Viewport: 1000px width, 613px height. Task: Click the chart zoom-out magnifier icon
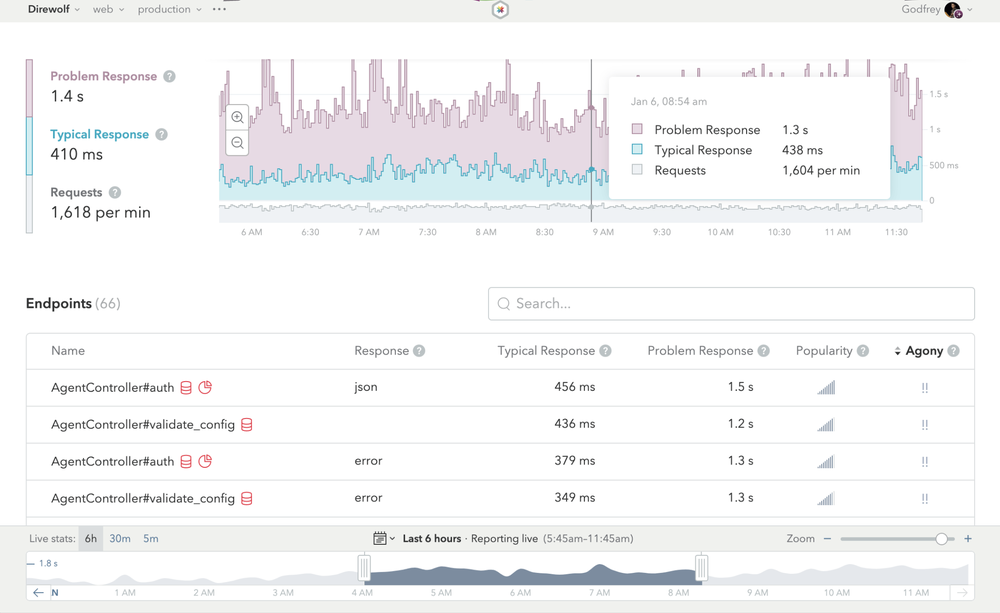click(x=237, y=143)
